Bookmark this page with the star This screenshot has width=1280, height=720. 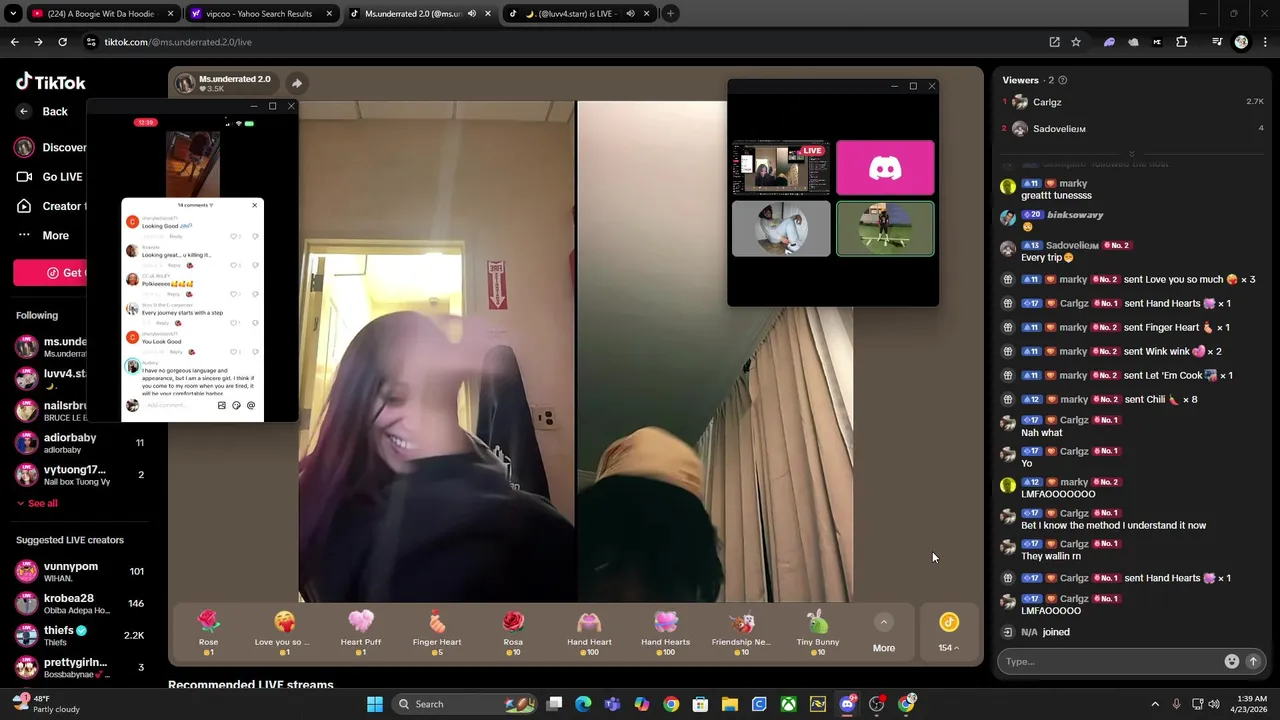pyautogui.click(x=1076, y=42)
